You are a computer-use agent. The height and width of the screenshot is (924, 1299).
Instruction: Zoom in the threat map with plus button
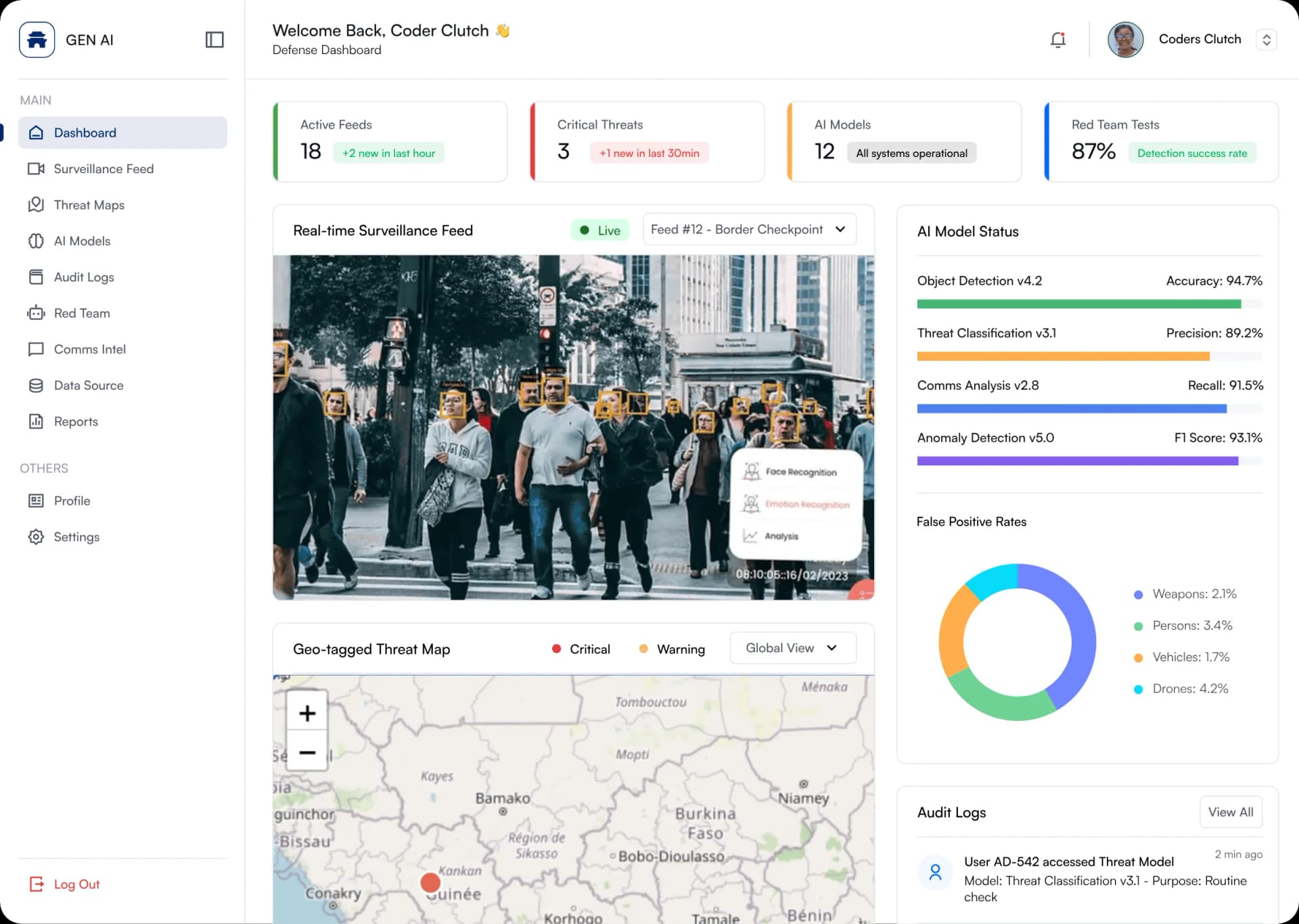click(307, 712)
